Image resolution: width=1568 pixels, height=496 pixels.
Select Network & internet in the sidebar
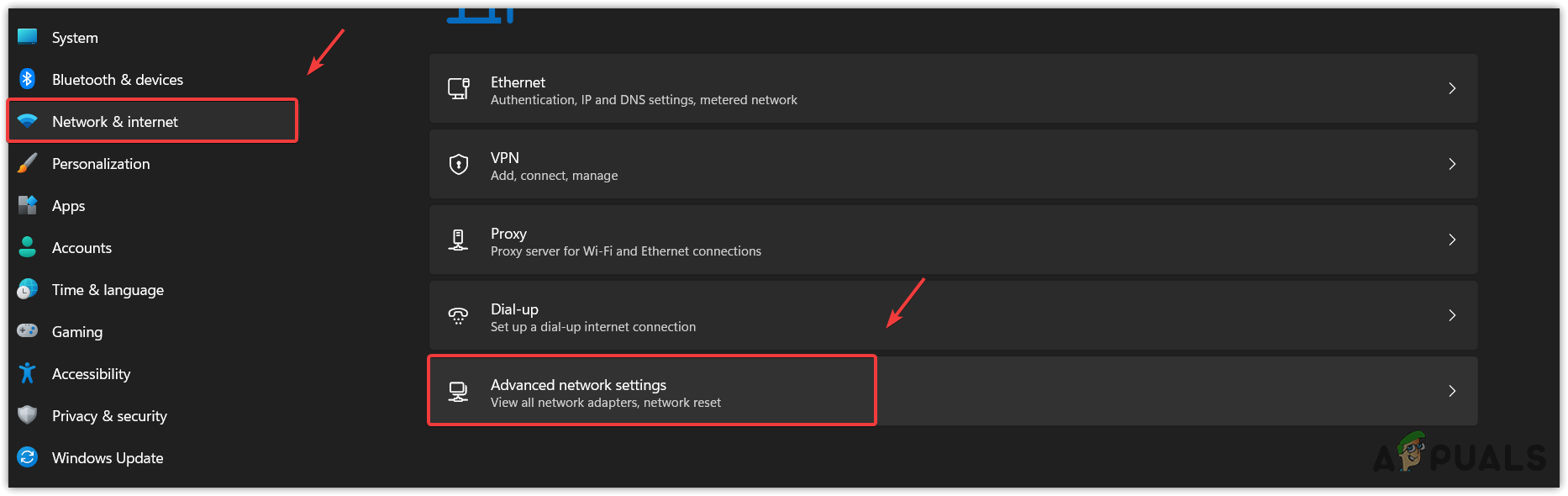pyautogui.click(x=115, y=122)
